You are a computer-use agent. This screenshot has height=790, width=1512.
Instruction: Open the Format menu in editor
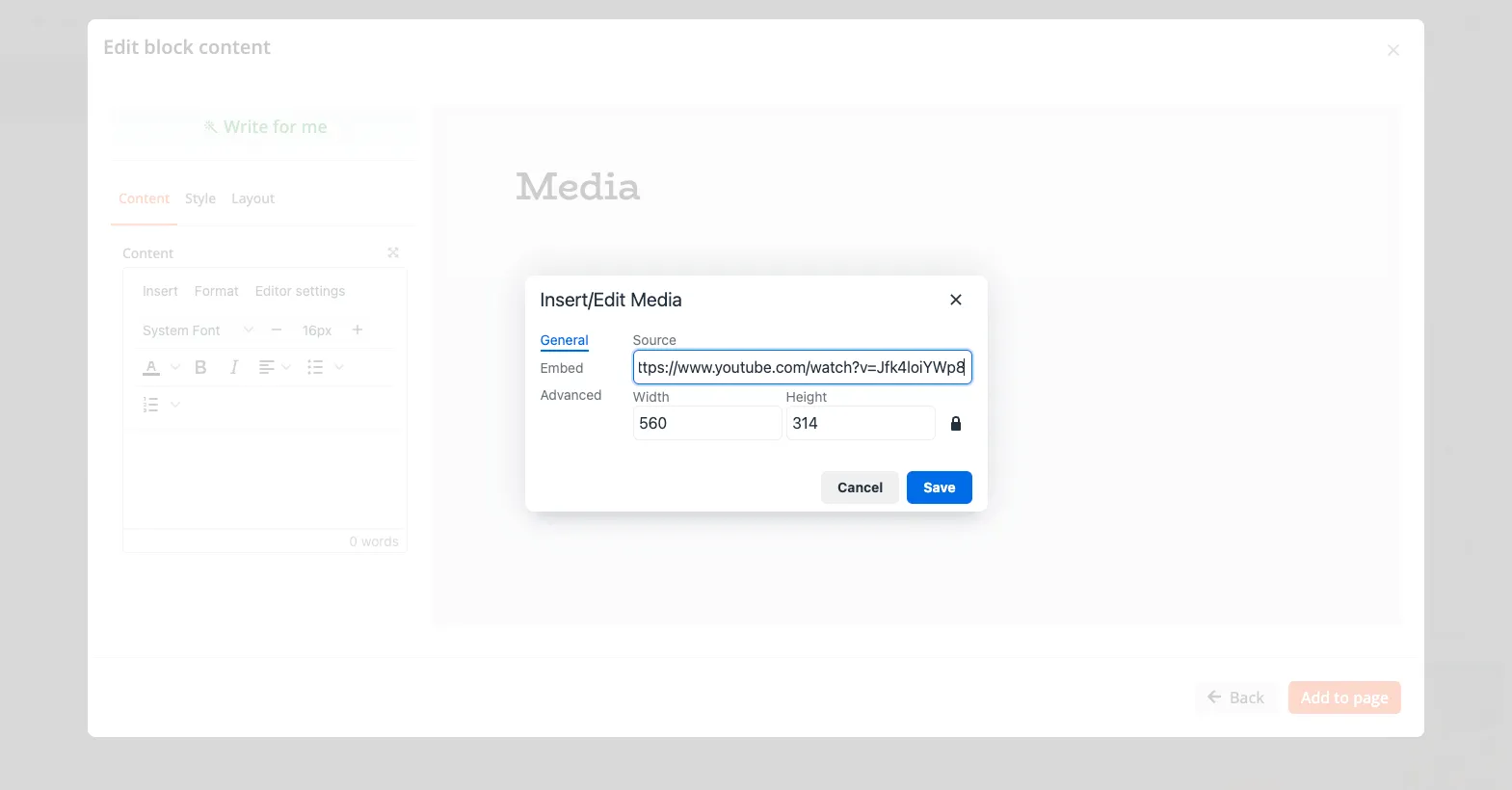coord(216,291)
